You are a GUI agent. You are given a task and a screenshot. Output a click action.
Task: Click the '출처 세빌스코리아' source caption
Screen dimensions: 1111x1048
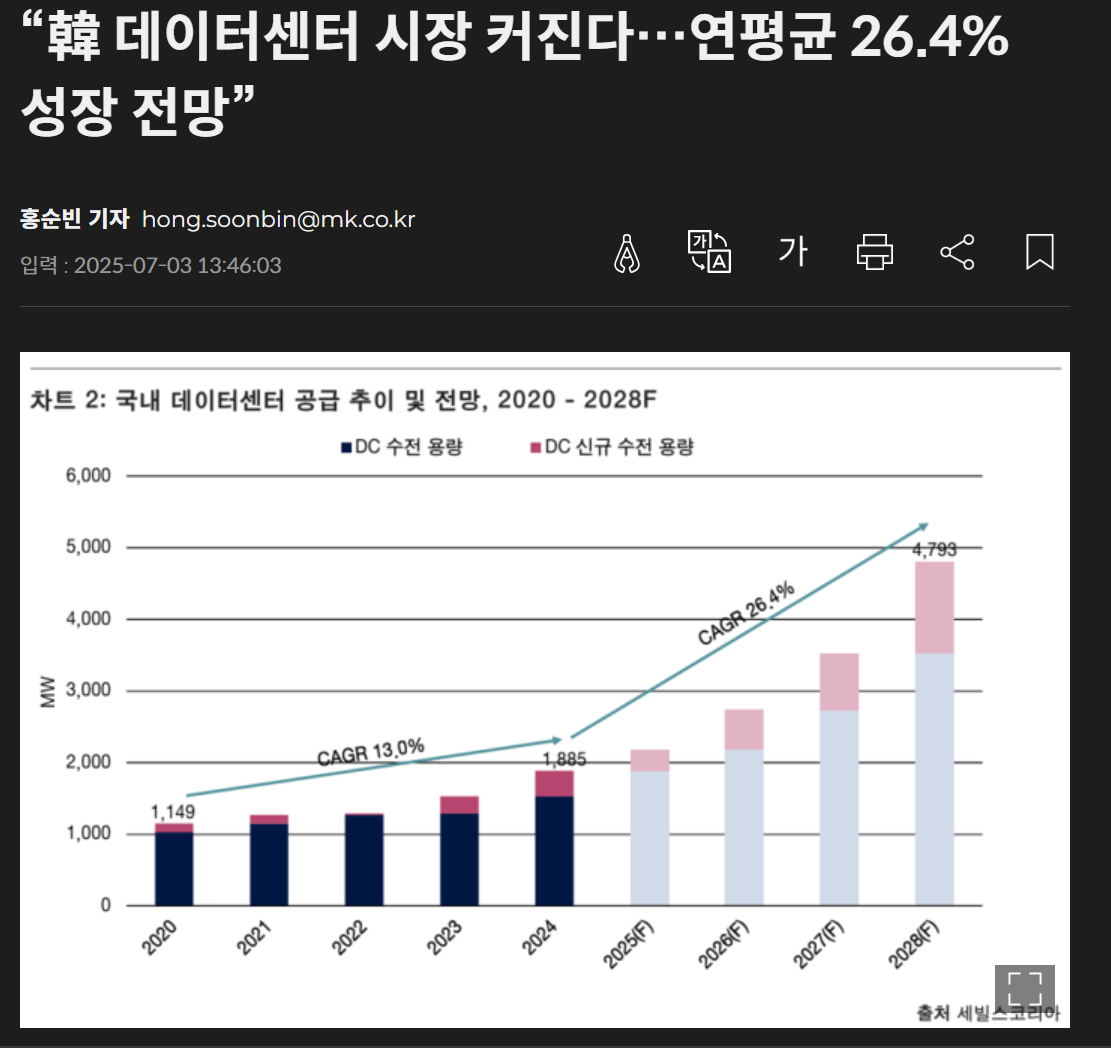[987, 1013]
